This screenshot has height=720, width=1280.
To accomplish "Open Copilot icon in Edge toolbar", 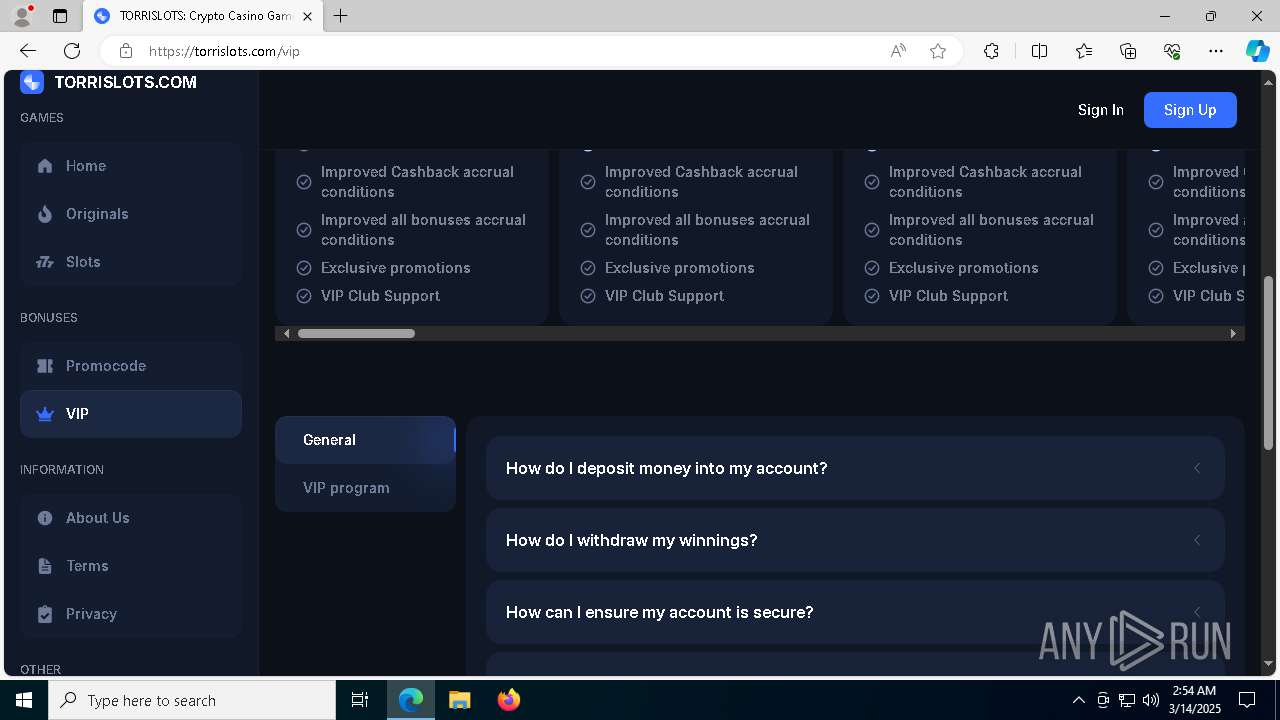I will 1257,51.
